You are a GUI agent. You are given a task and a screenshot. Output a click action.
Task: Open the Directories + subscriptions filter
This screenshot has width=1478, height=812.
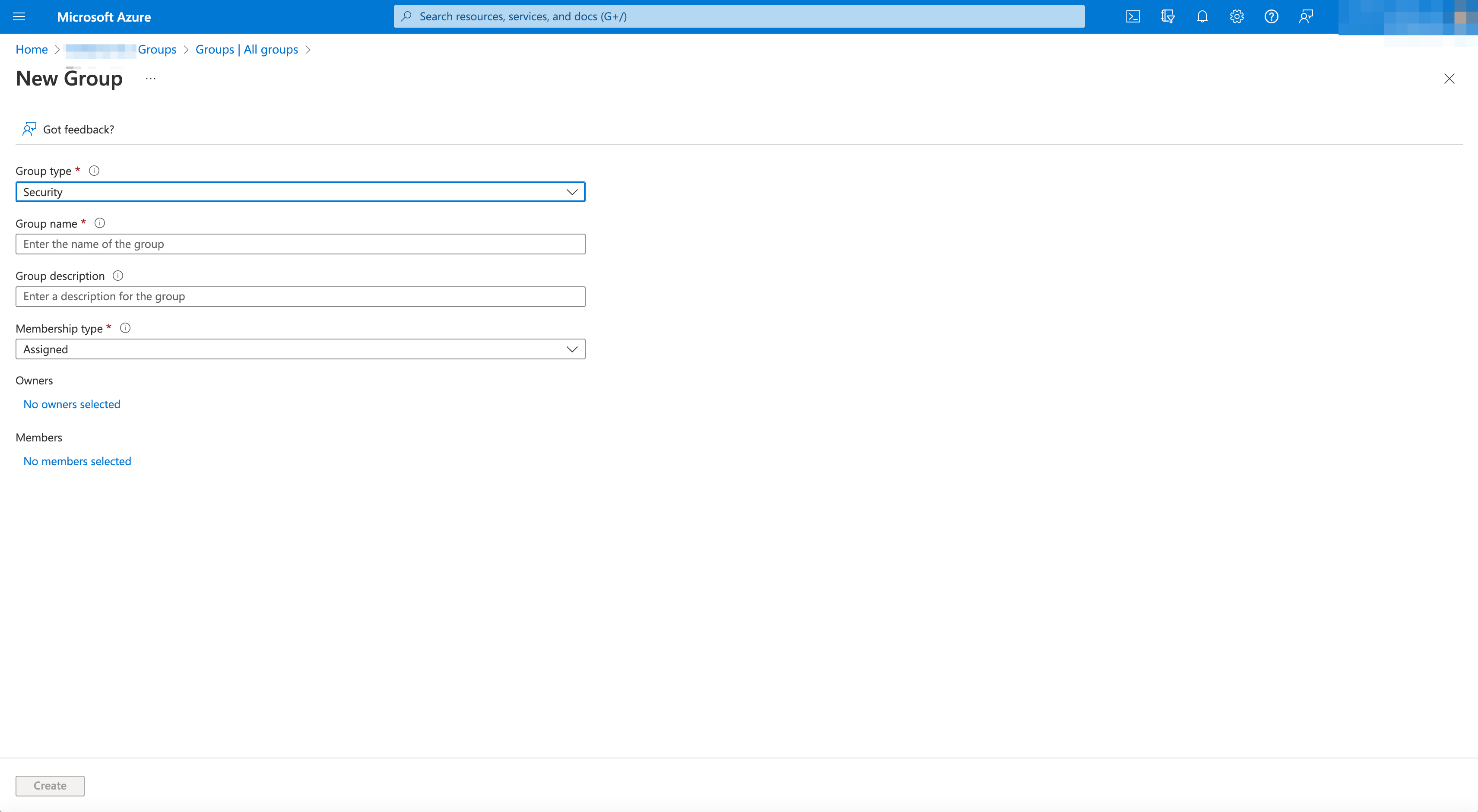[x=1167, y=16]
